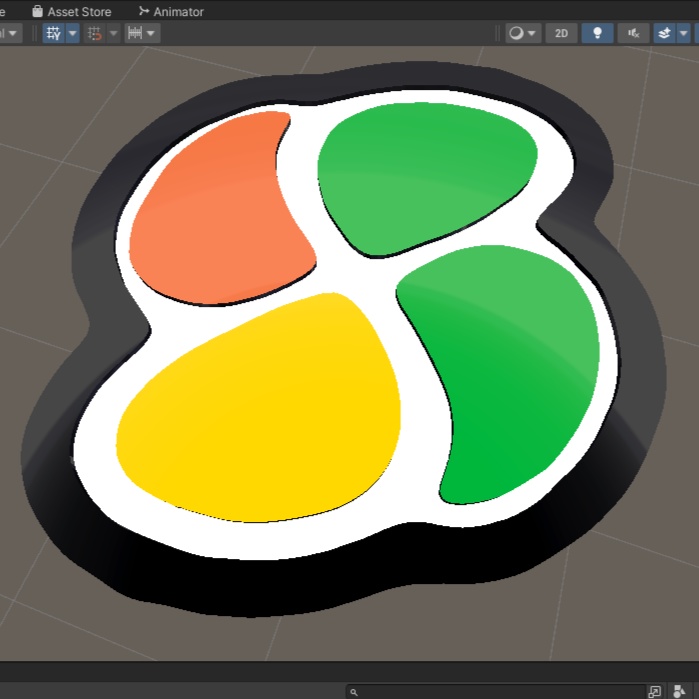Toggle 2D view mode
Image resolution: width=699 pixels, height=699 pixels.
tap(561, 33)
